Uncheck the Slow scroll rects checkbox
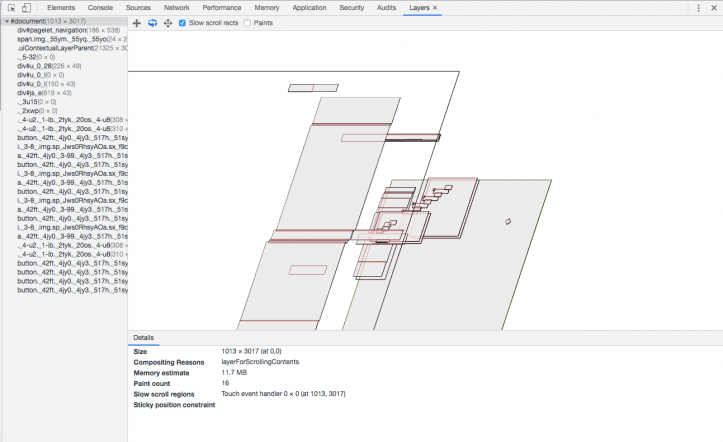Screen dimensions: 723x442 coord(182,23)
